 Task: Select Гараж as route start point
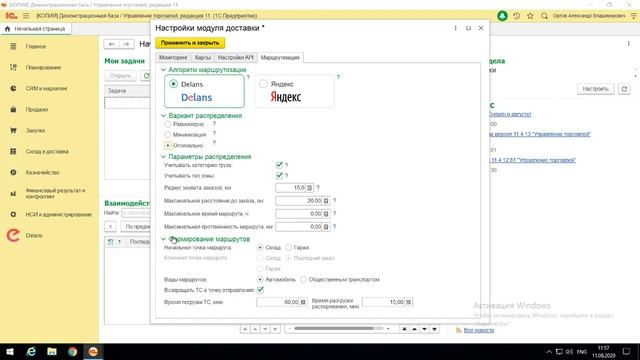289,247
